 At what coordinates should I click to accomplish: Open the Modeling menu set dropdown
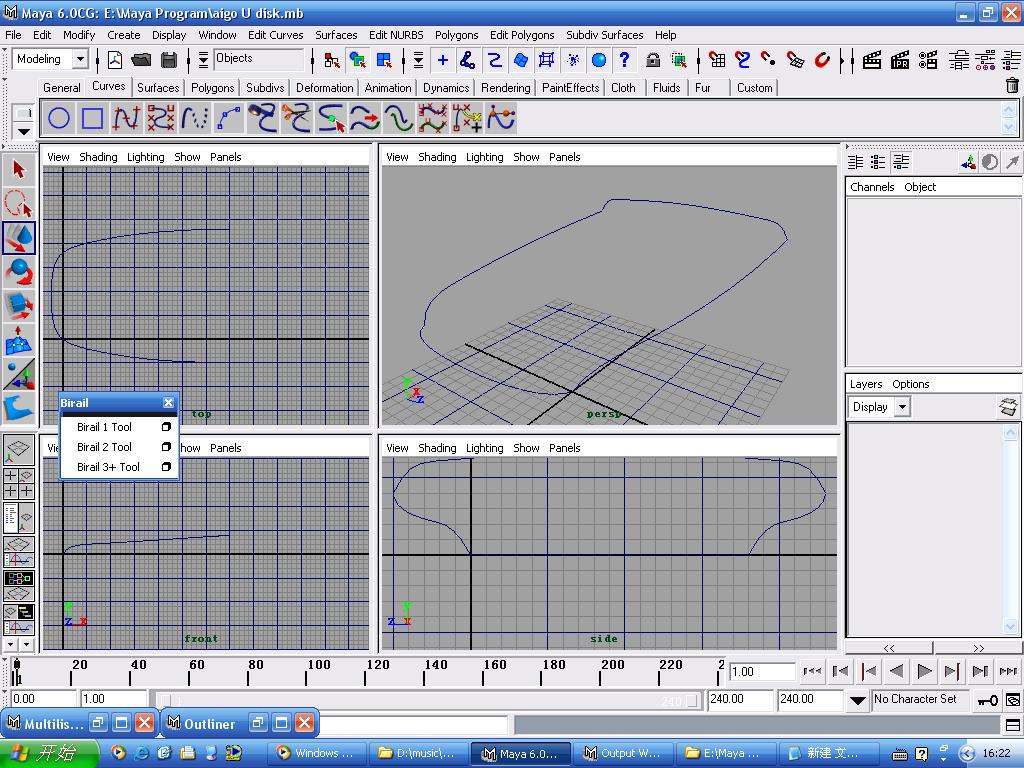click(80, 59)
